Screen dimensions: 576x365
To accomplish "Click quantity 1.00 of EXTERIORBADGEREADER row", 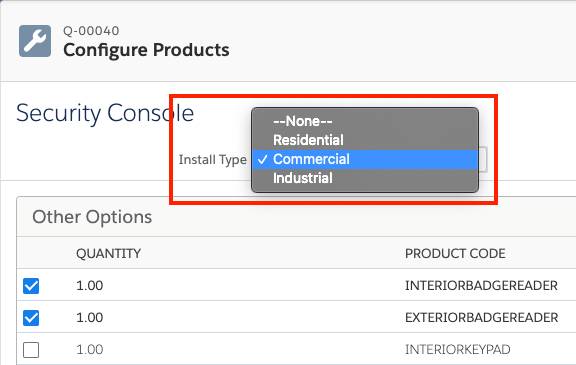I will [90, 317].
